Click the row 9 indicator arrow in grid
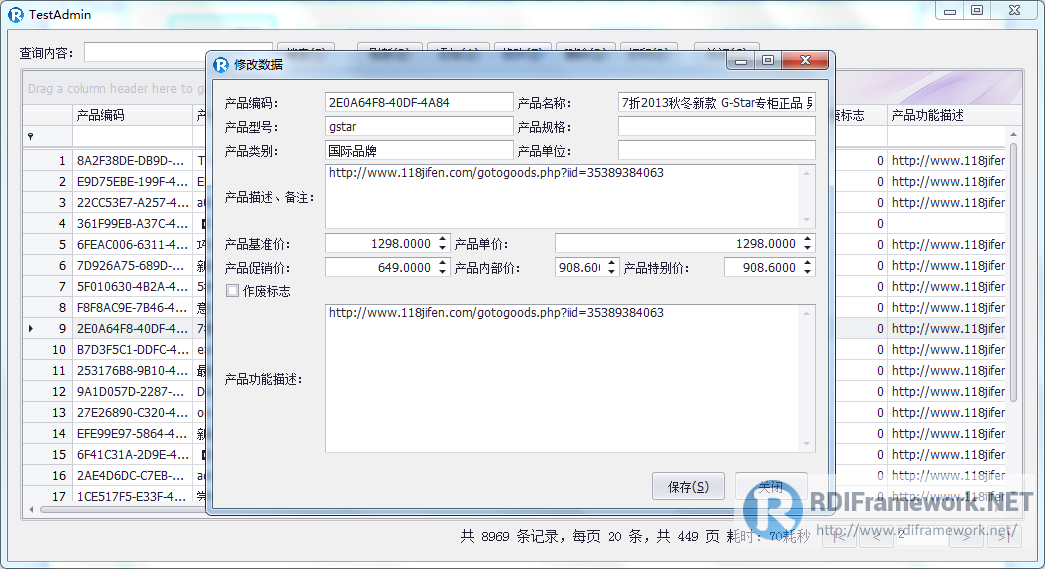 click(x=31, y=328)
